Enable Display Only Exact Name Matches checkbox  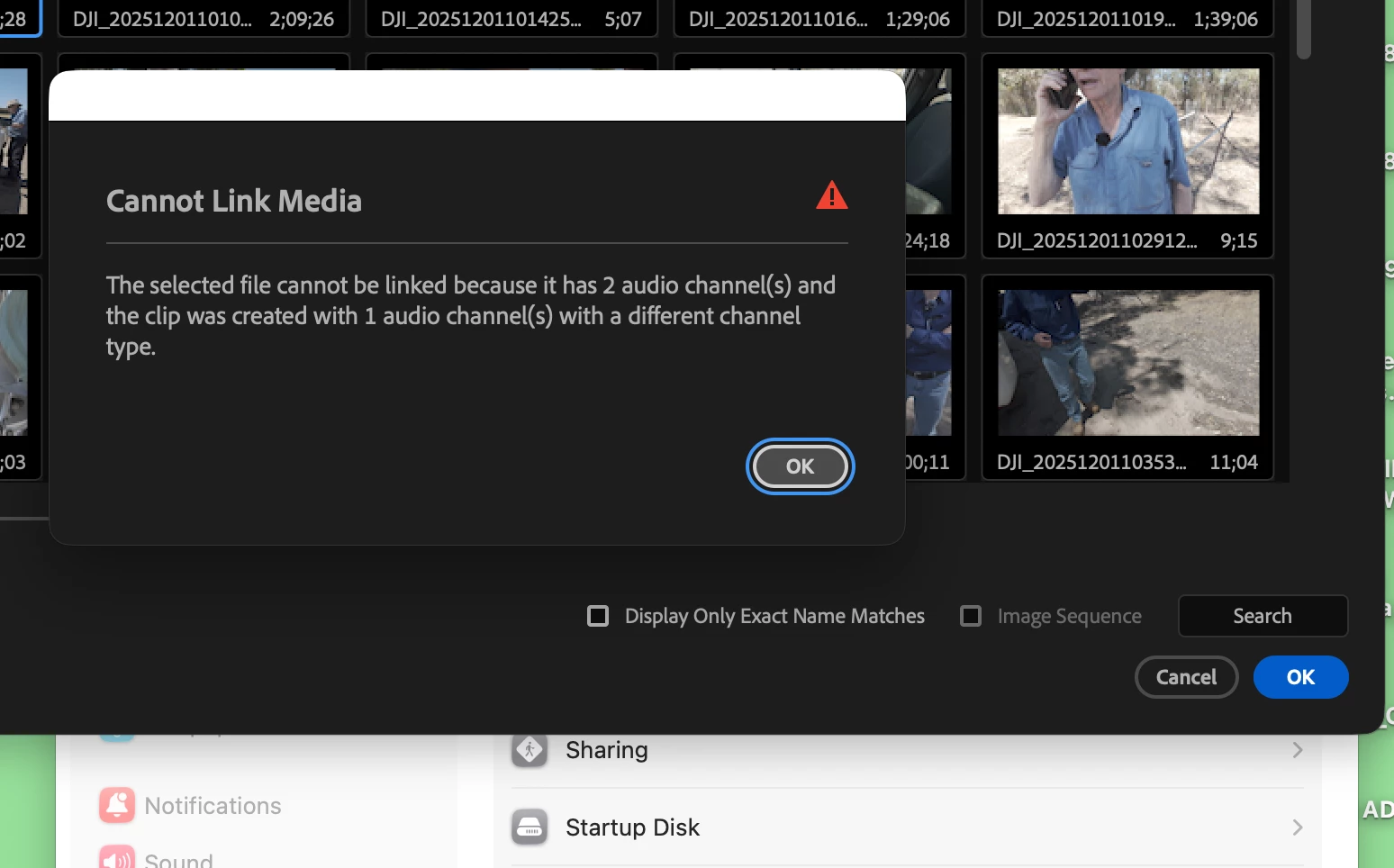[598, 616]
